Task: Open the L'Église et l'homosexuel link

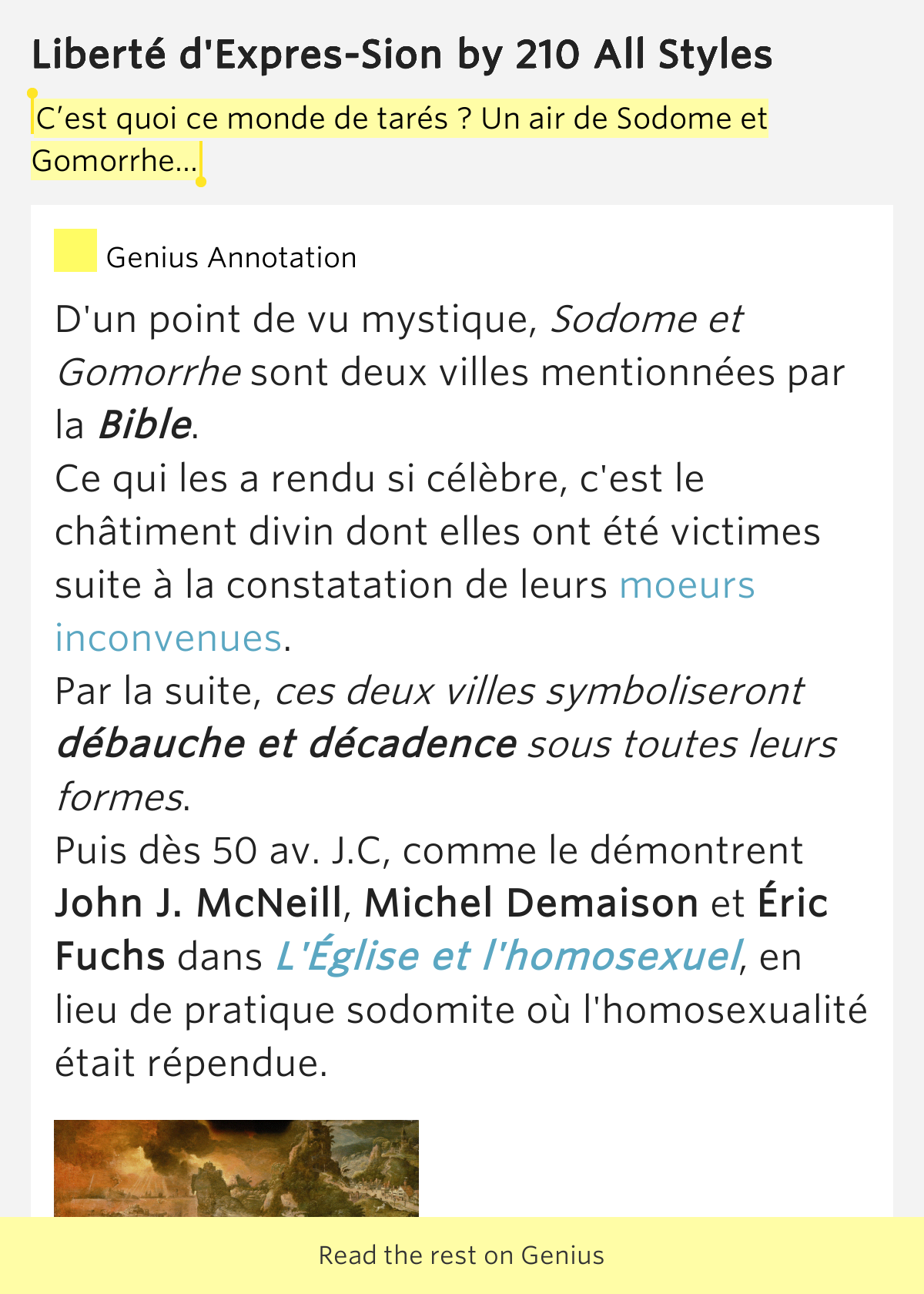Action: pyautogui.click(x=508, y=957)
